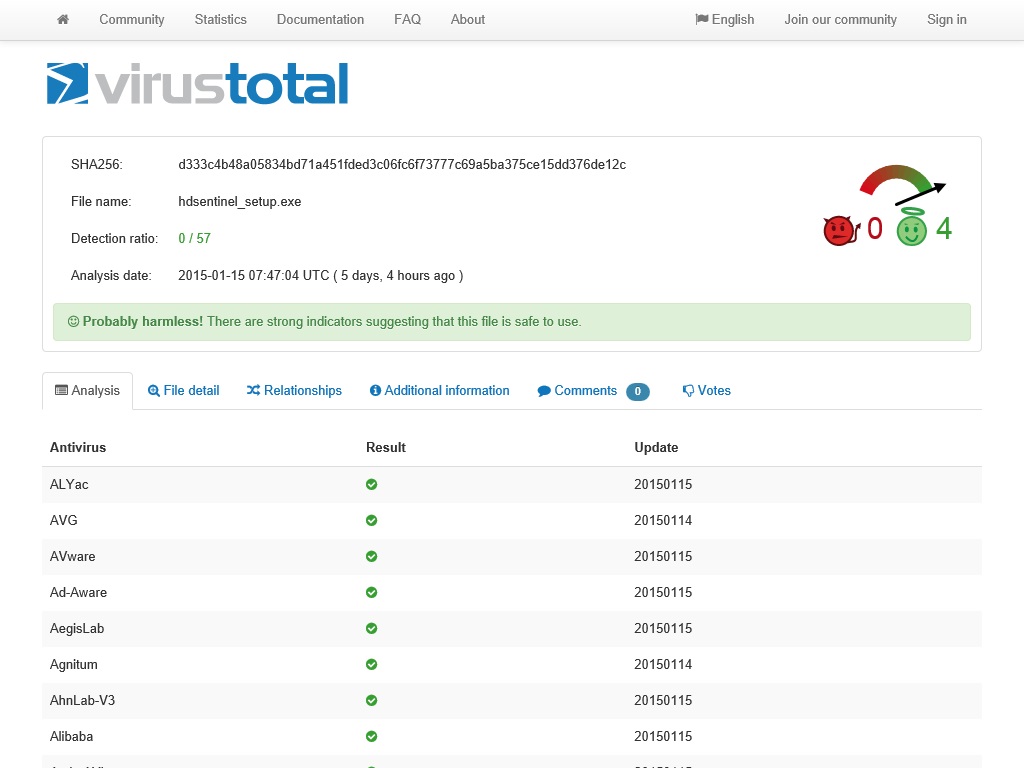Click the green check icon for AhnLab-V3

click(372, 700)
